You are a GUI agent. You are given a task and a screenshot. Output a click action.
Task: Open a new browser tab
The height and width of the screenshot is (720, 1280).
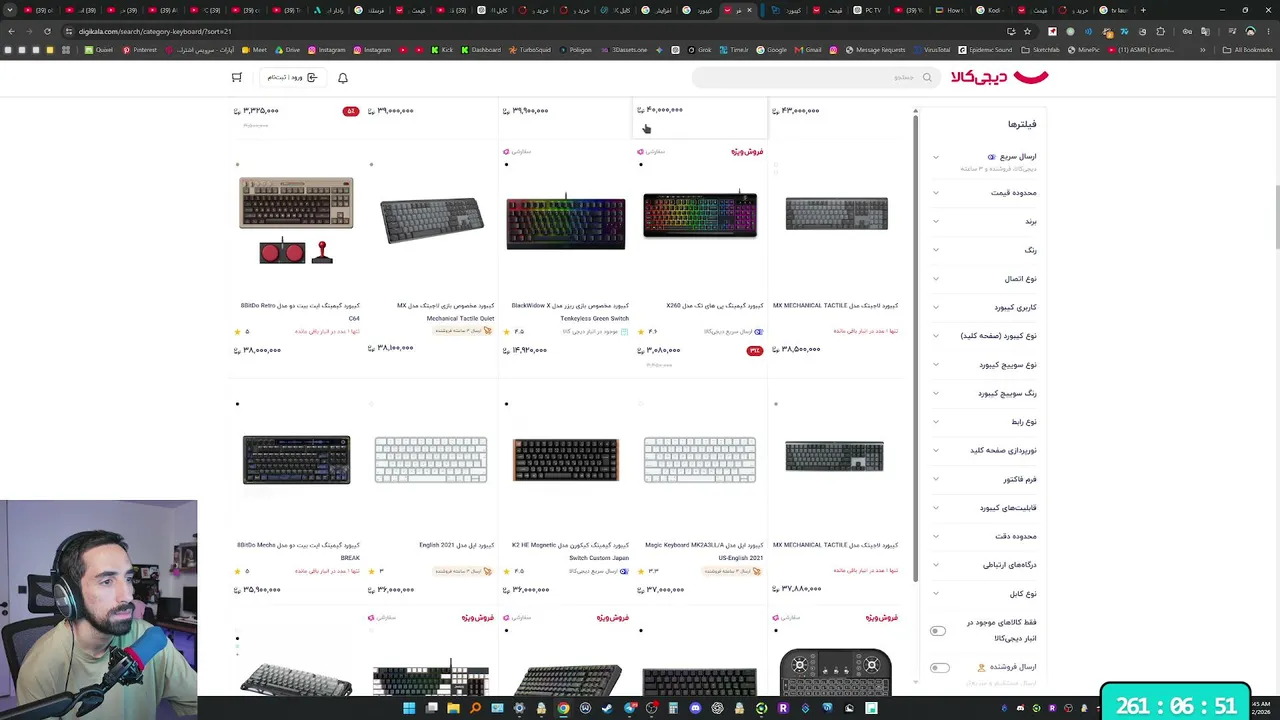coord(1143,10)
